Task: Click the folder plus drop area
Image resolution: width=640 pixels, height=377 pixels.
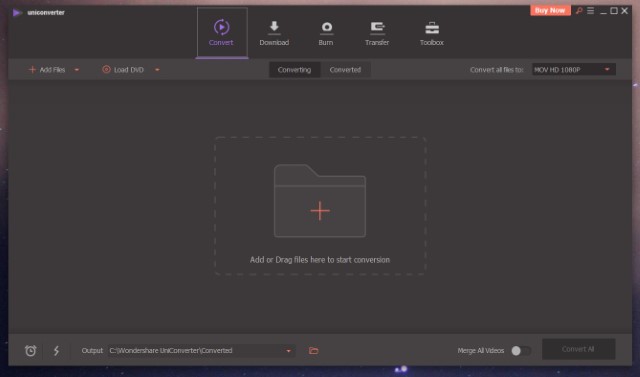Action: click(320, 206)
